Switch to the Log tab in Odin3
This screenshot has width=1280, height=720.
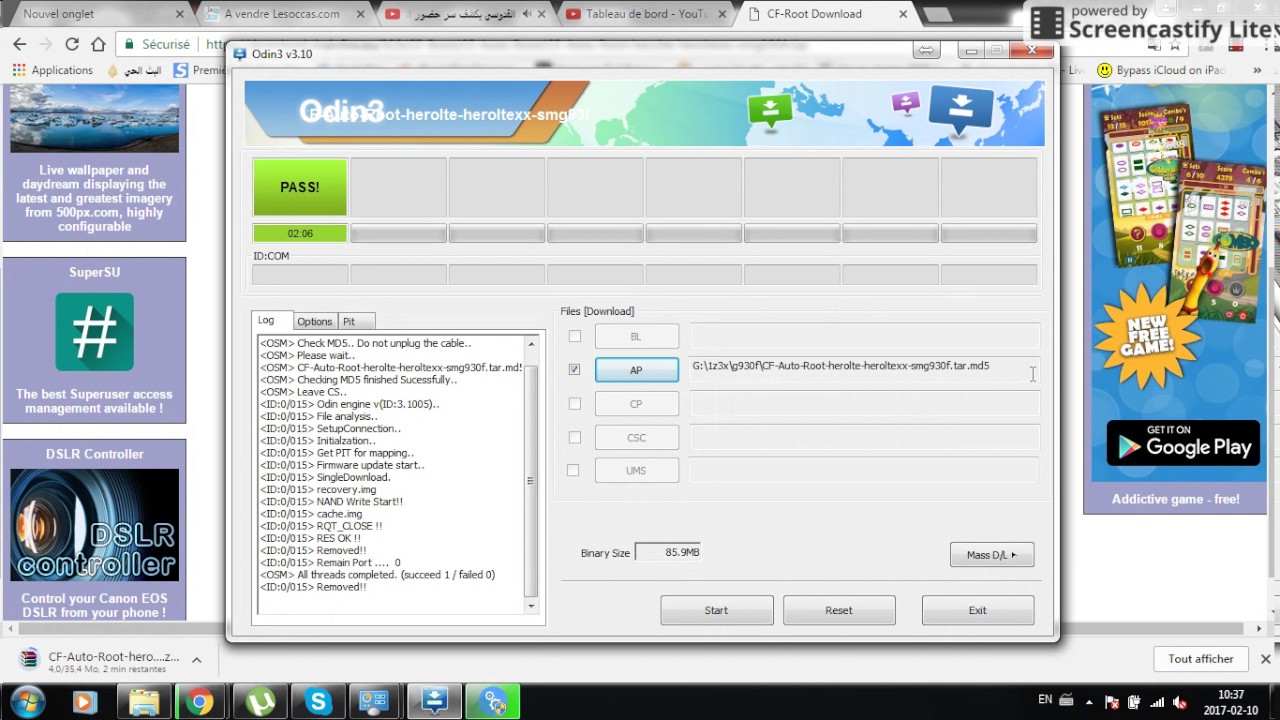pyautogui.click(x=272, y=321)
